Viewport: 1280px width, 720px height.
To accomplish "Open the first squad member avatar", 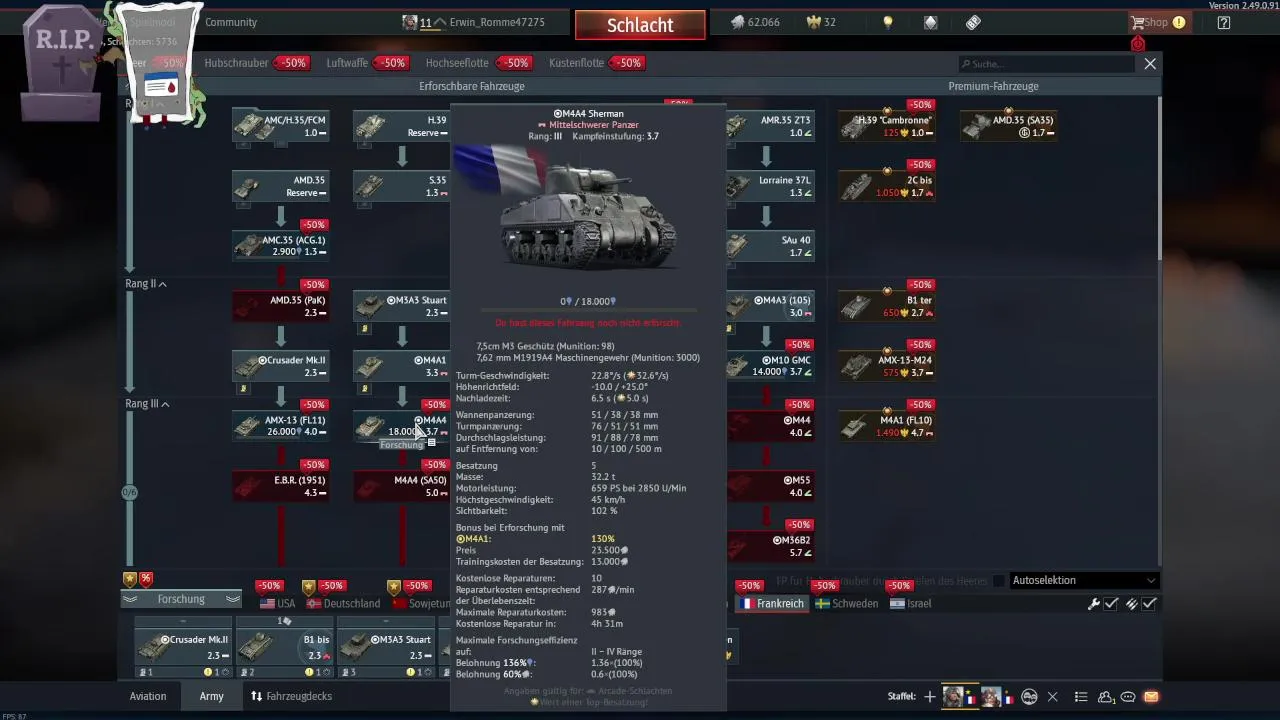I will [954, 697].
